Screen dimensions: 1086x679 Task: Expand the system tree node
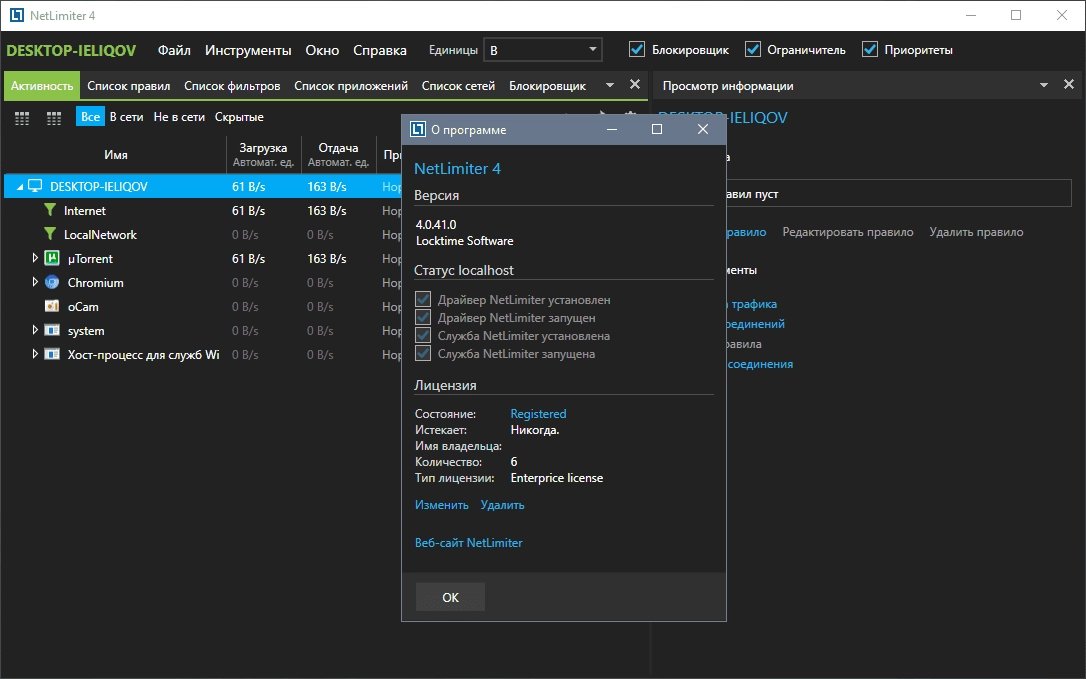pos(35,330)
